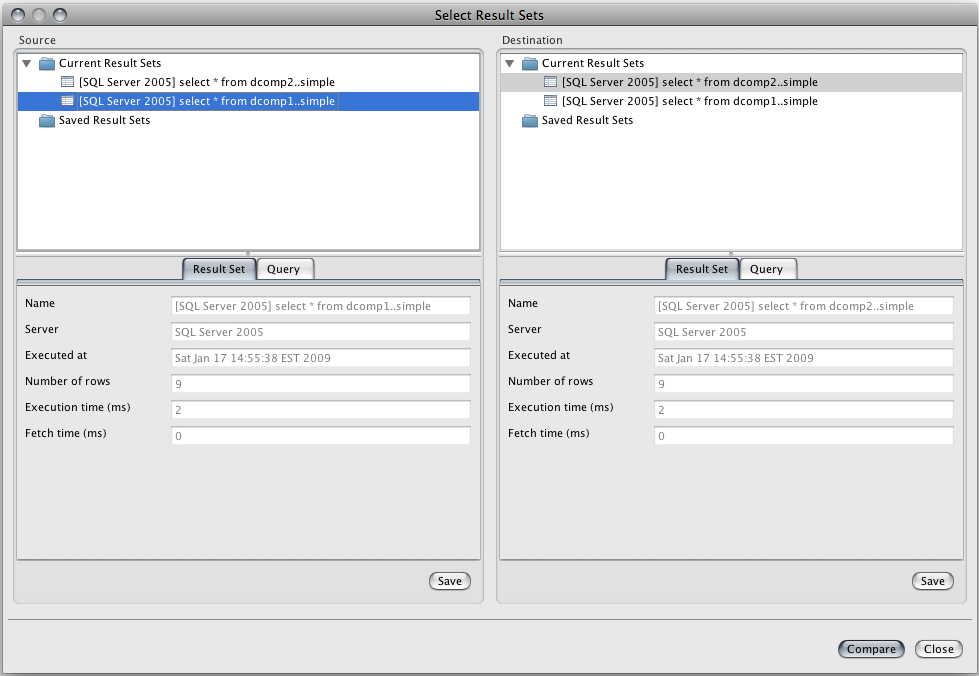Click Destination Current Result Sets folder icon
This screenshot has width=979, height=676.
point(530,63)
